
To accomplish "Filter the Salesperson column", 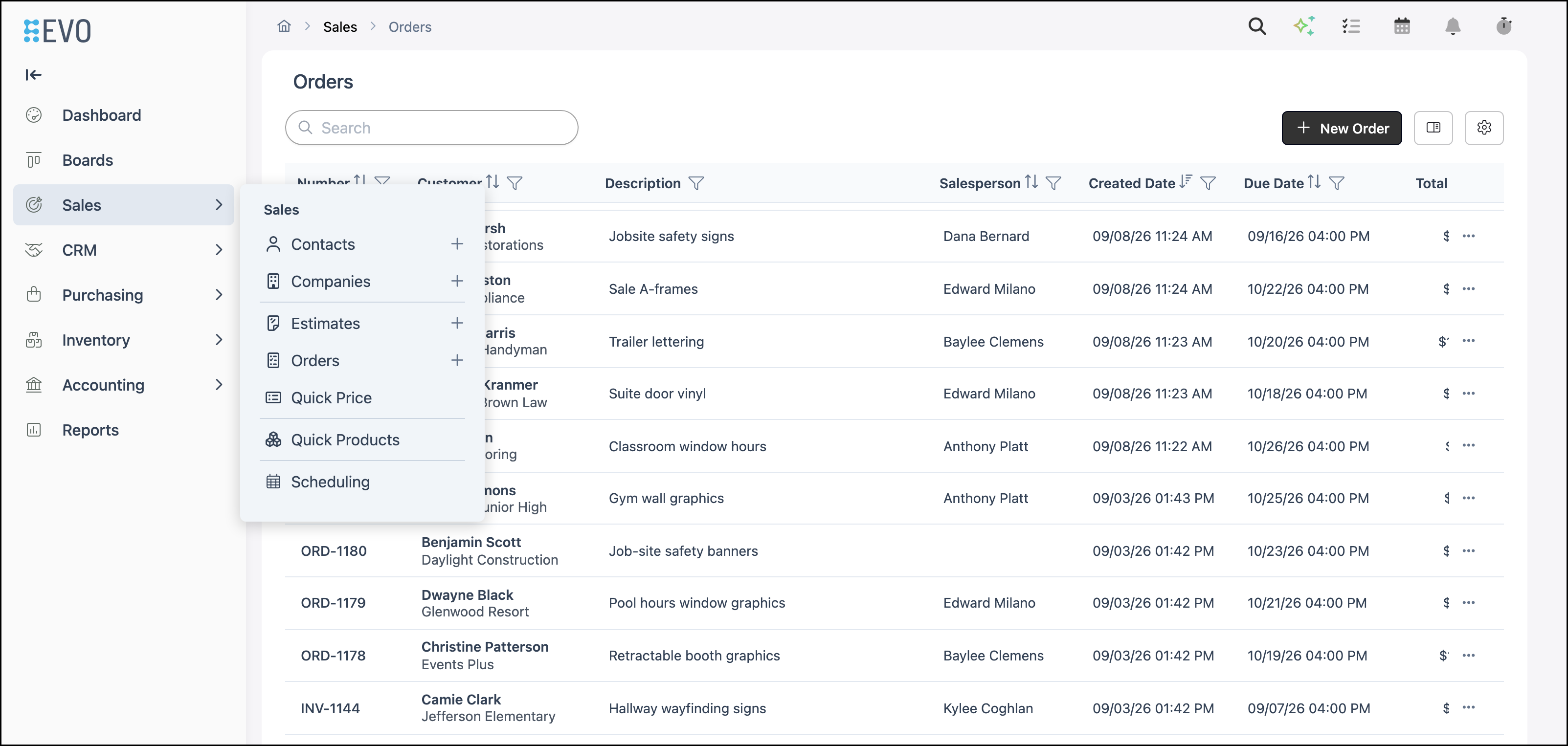I will 1053,183.
